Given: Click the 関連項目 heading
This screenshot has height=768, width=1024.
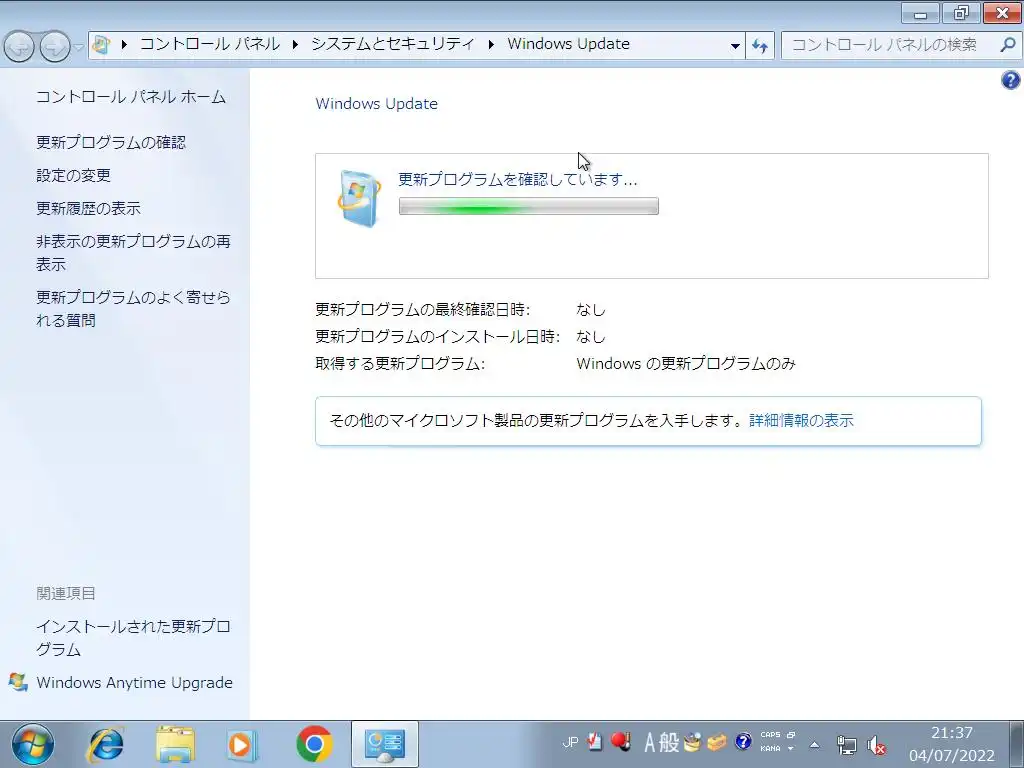Looking at the screenshot, I should [x=66, y=594].
